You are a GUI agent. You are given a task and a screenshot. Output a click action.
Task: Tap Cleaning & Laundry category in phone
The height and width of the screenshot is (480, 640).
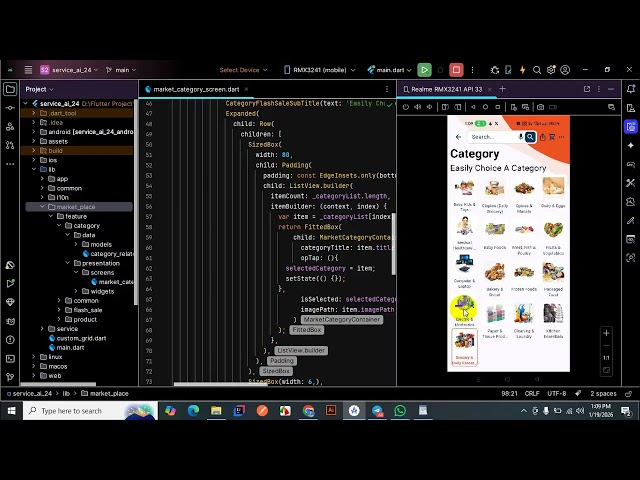[x=524, y=321]
